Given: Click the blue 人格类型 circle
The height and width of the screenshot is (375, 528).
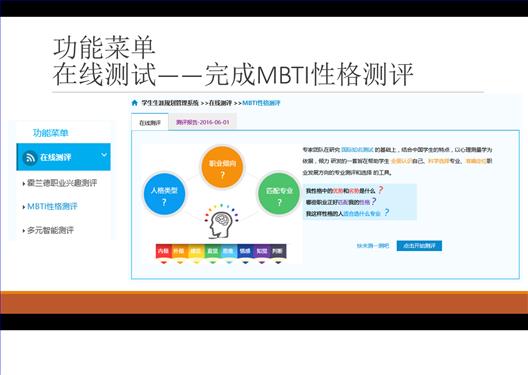Looking at the screenshot, I should point(164,194).
